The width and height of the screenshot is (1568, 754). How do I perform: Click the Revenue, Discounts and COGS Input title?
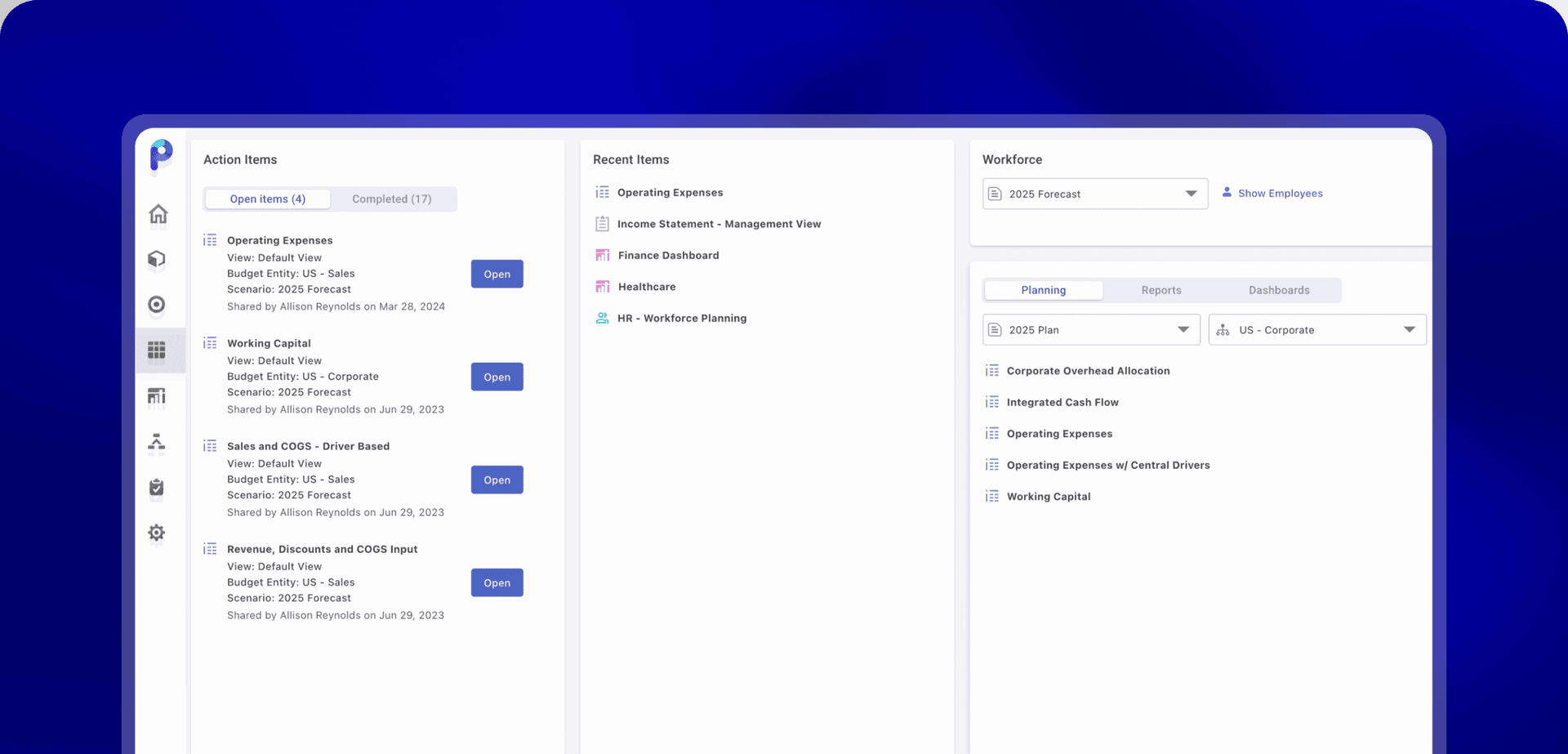pos(322,549)
